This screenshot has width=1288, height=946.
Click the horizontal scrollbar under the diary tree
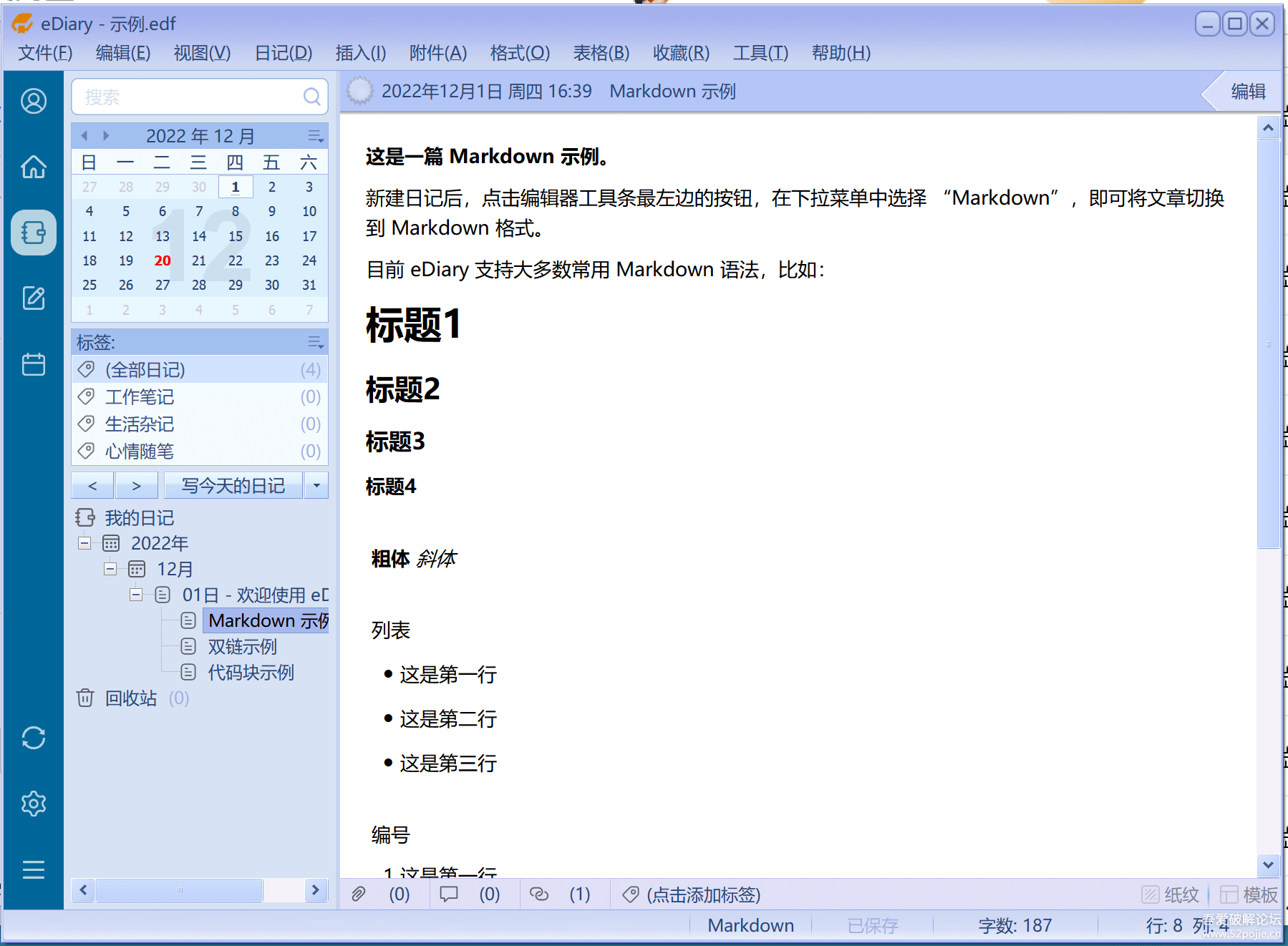coord(179,889)
